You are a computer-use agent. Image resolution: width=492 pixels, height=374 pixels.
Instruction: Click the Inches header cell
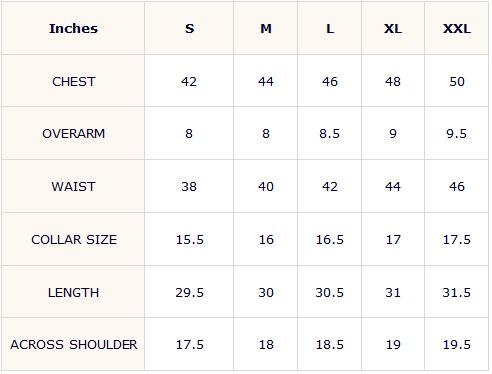pyautogui.click(x=73, y=28)
